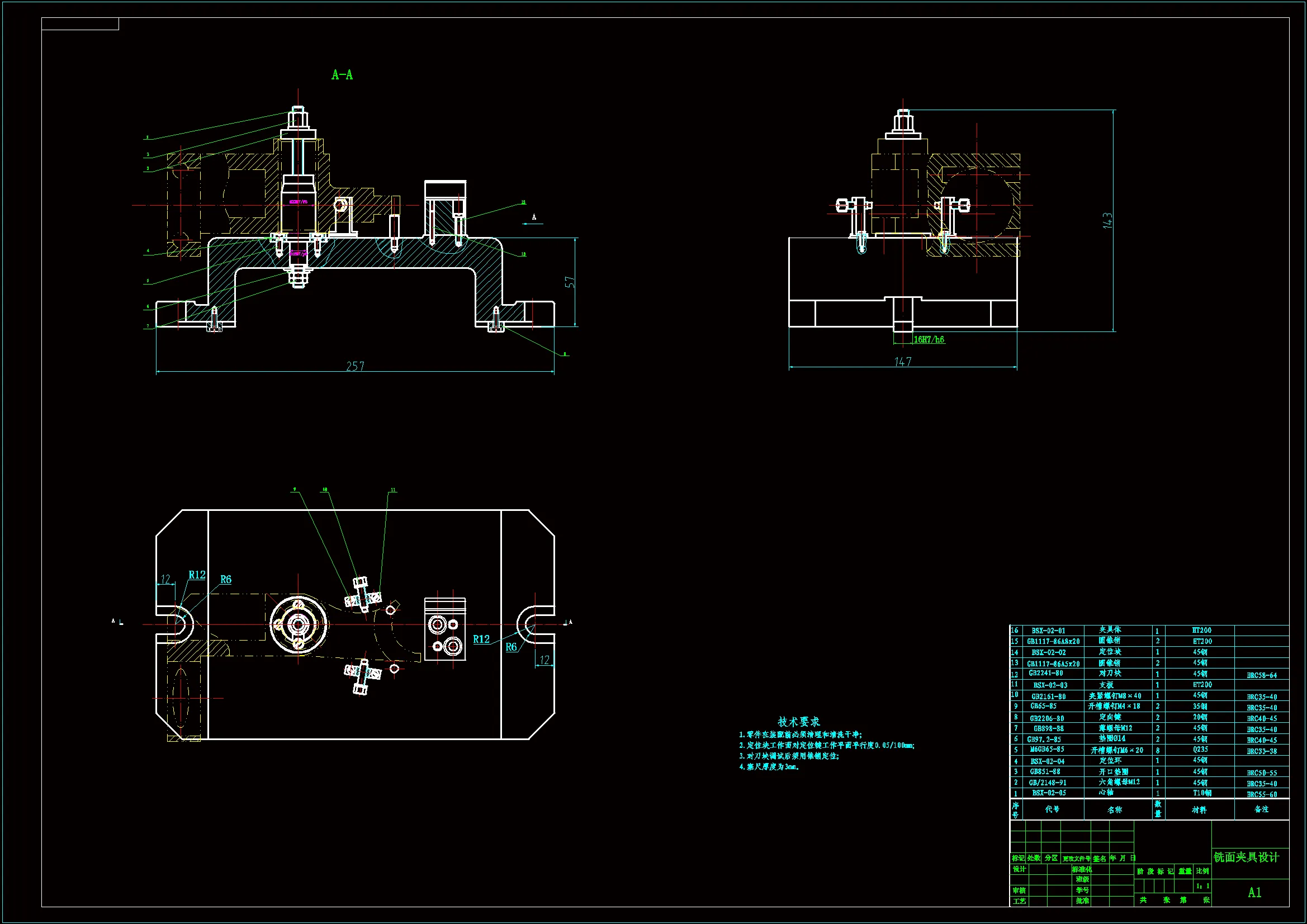This screenshot has height=924, width=1307.
Task: Click the Q235 material cell
Action: [x=1201, y=749]
